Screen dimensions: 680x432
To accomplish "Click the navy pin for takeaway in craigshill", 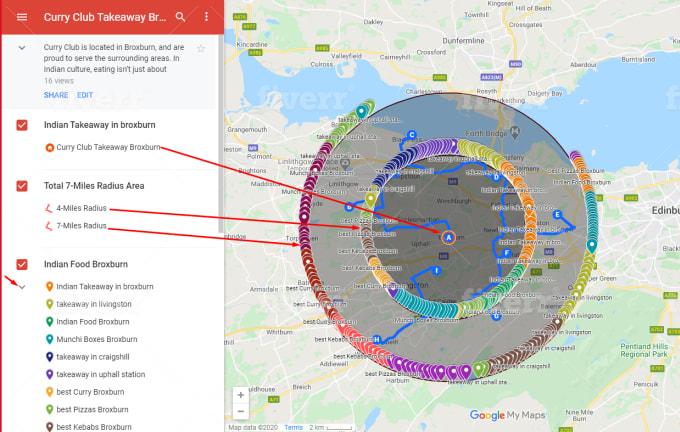I will (49, 357).
